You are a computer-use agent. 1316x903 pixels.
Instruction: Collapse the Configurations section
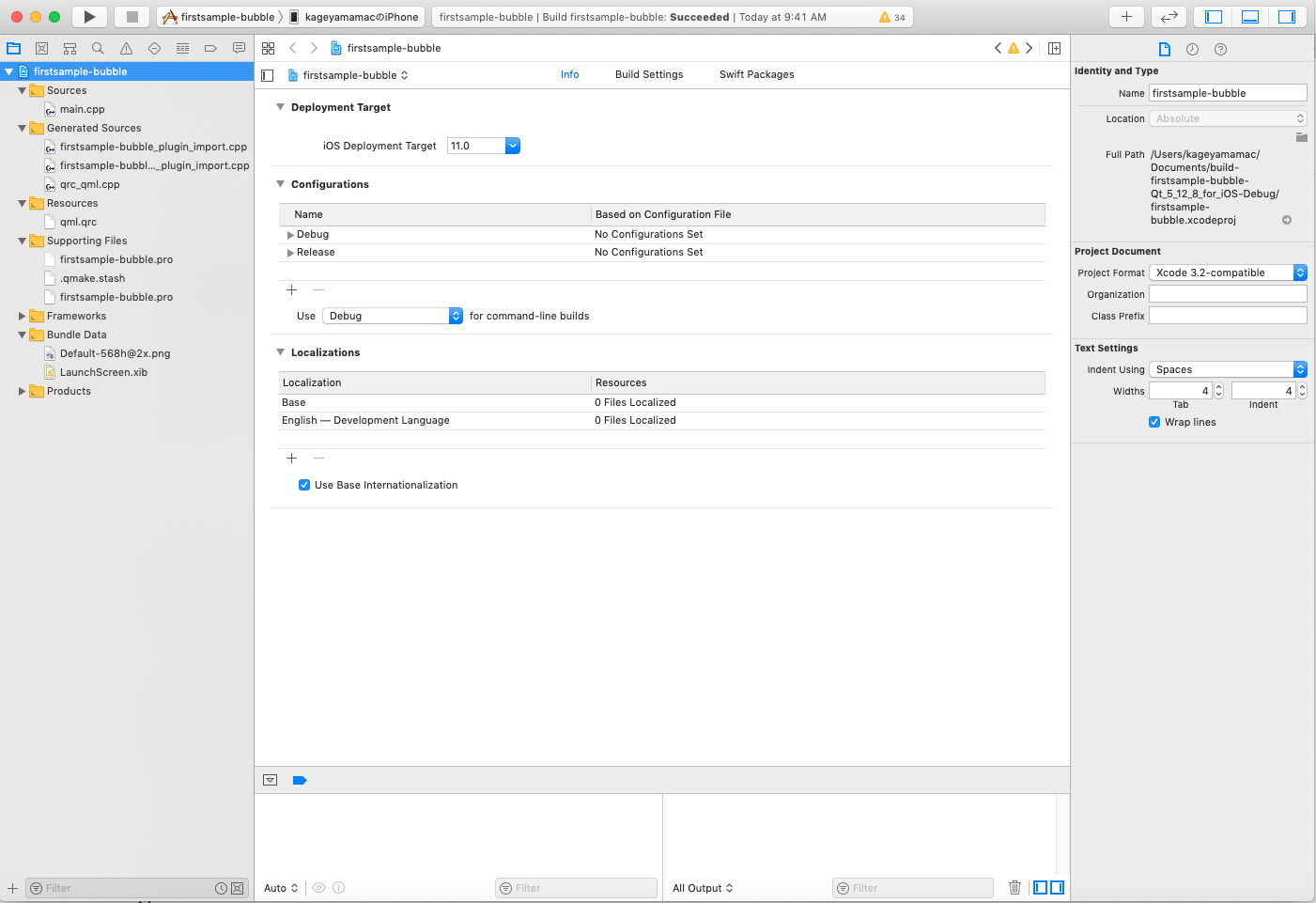280,184
